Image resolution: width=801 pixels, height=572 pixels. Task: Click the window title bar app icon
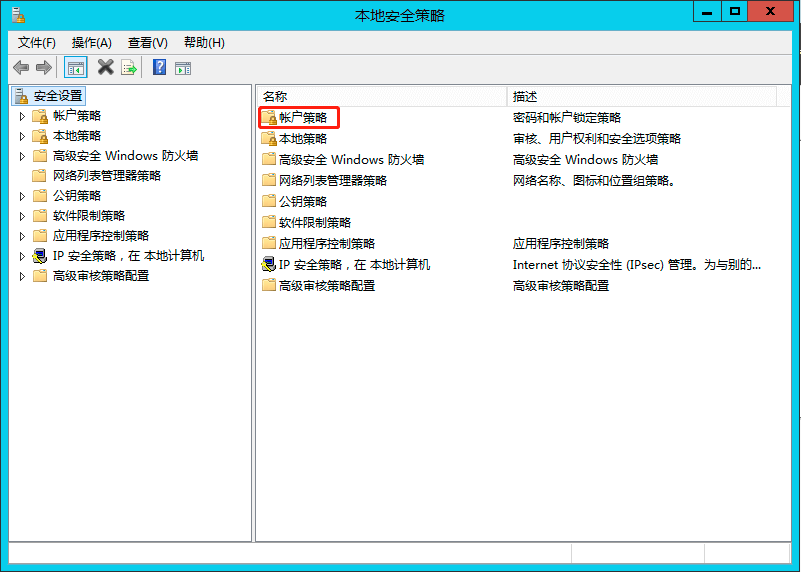point(18,16)
